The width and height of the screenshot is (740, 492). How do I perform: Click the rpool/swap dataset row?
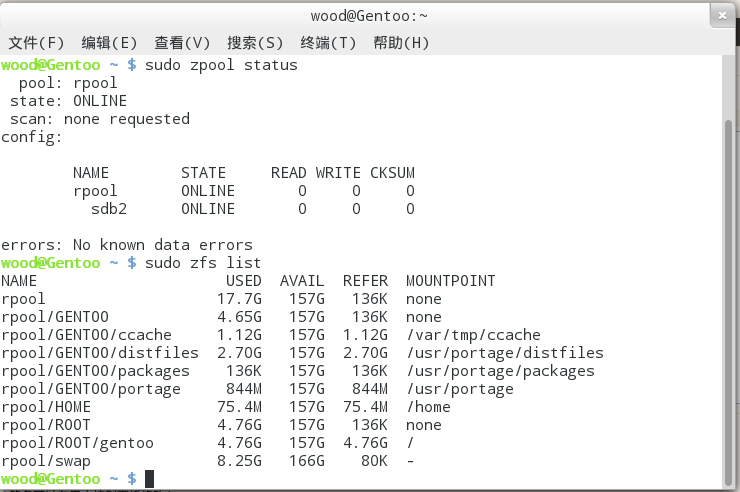(208, 461)
